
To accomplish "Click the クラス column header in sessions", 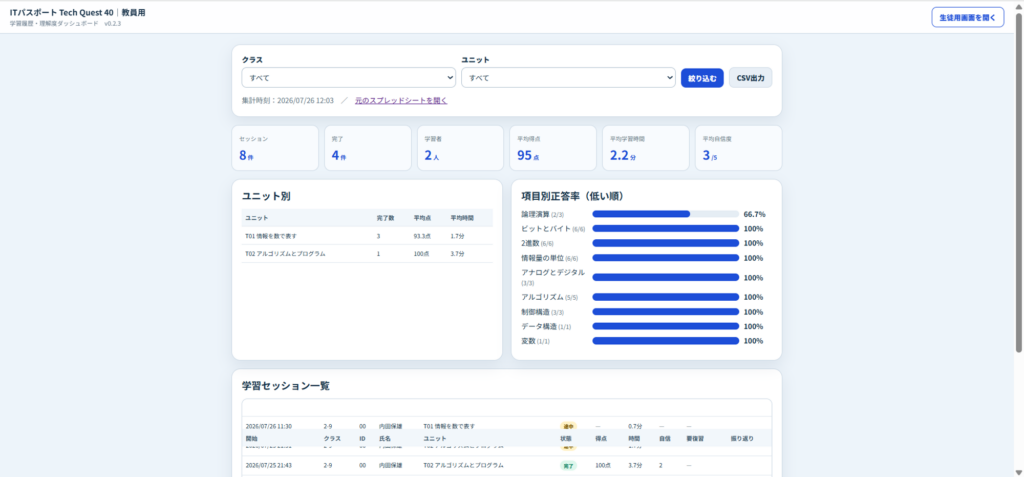I will [x=332, y=438].
